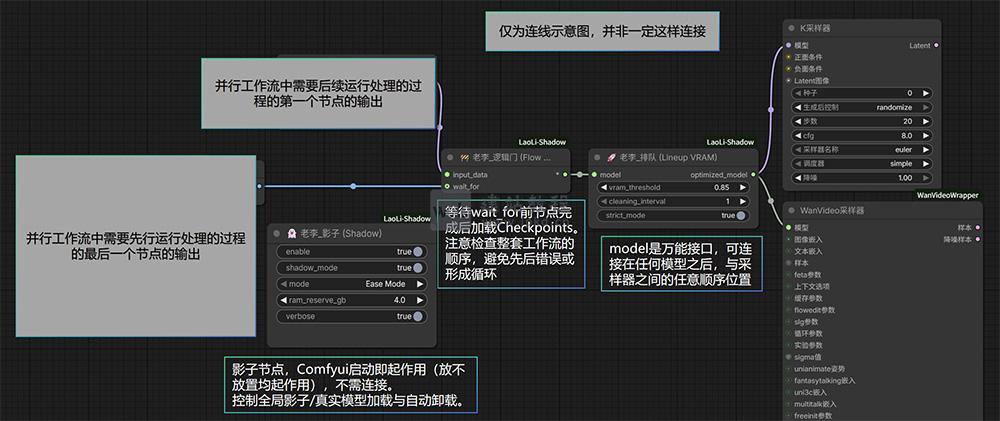
Task: Select previous 生成后控制 option with left arrow
Action: click(x=797, y=107)
